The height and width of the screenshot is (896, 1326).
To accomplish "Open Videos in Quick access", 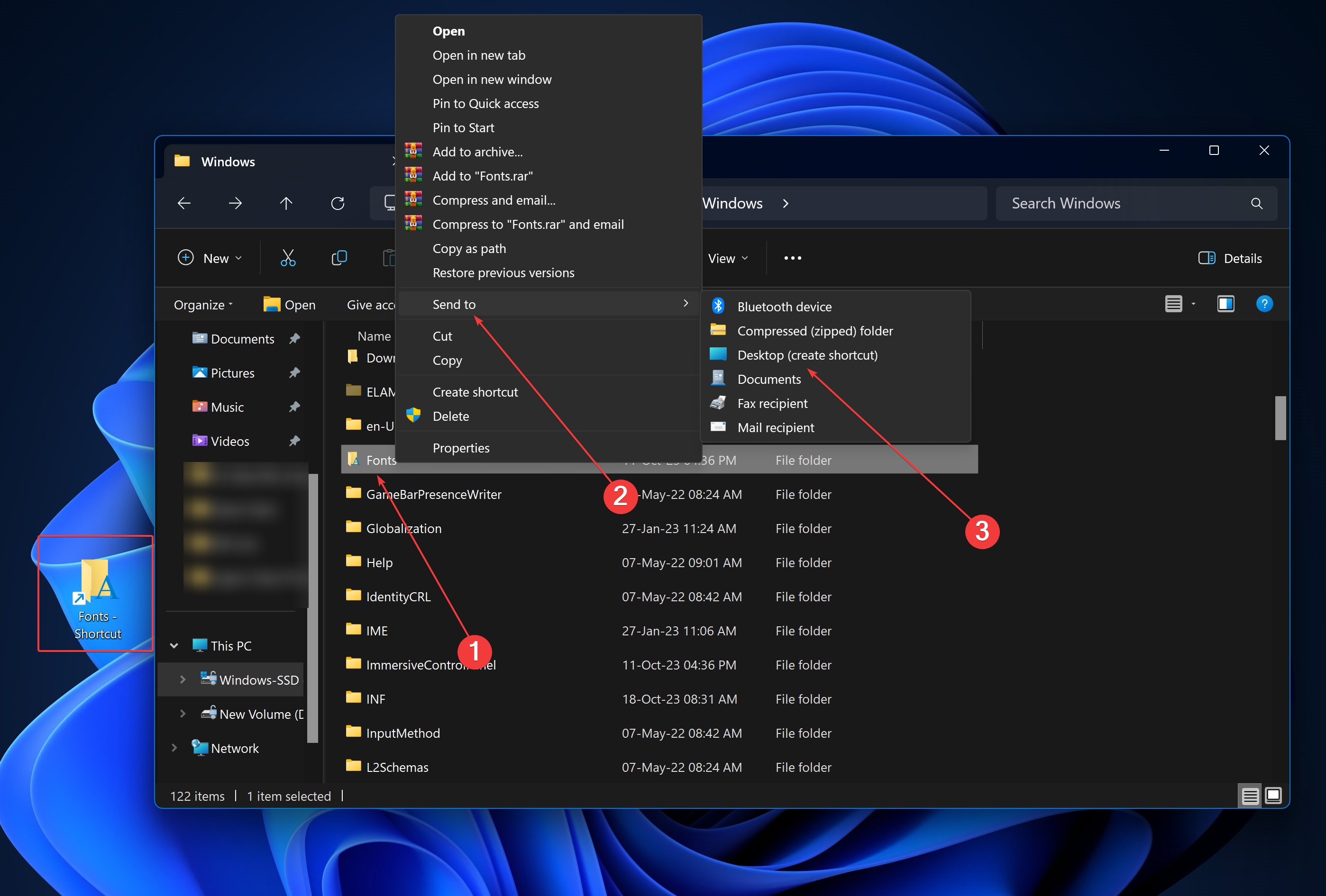I will pyautogui.click(x=221, y=442).
